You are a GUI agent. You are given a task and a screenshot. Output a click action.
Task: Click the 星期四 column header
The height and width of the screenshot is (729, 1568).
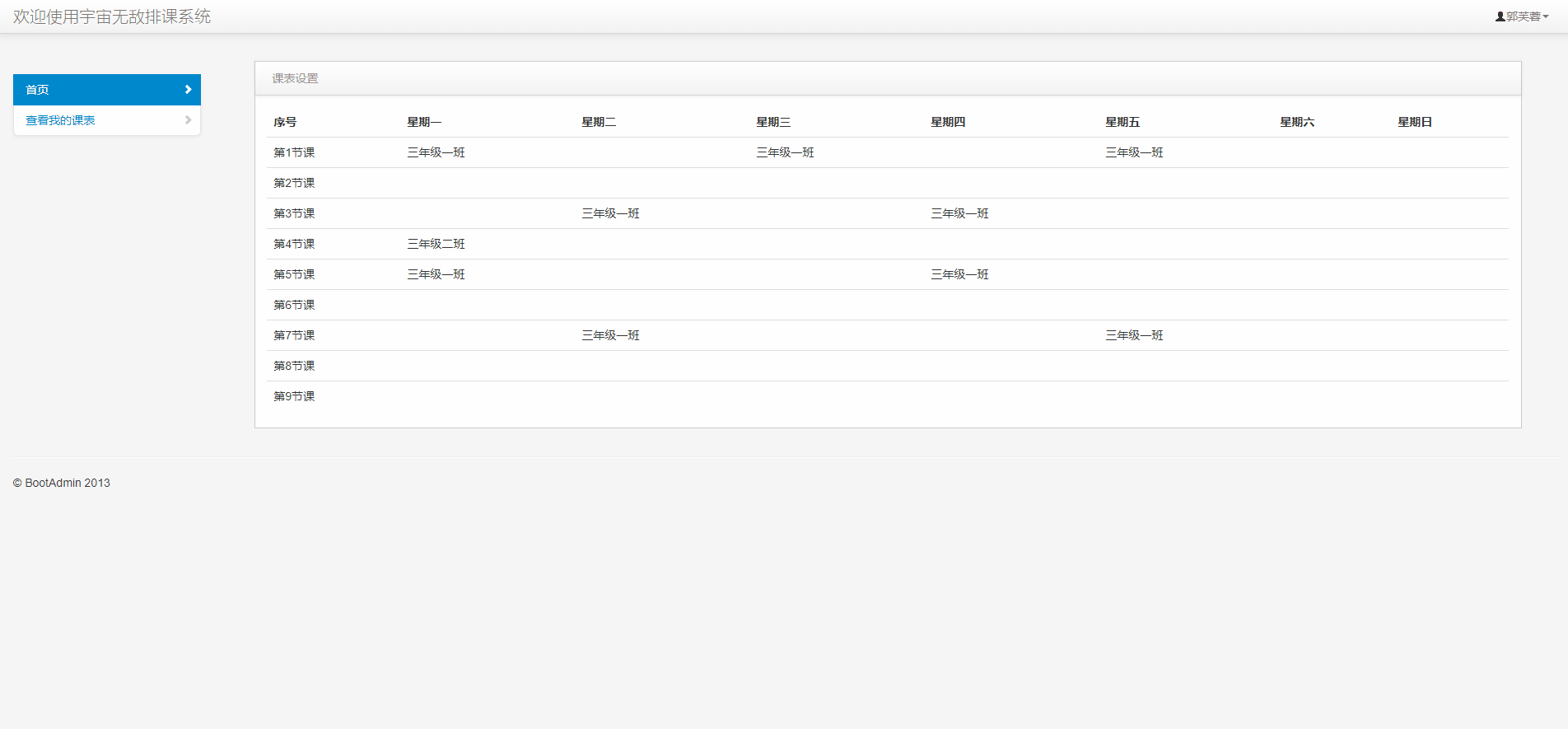[x=948, y=122]
